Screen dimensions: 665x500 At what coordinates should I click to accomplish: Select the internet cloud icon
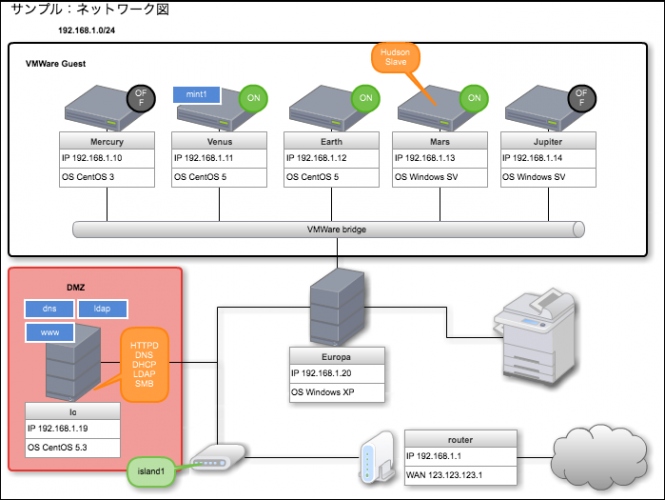click(x=600, y=457)
